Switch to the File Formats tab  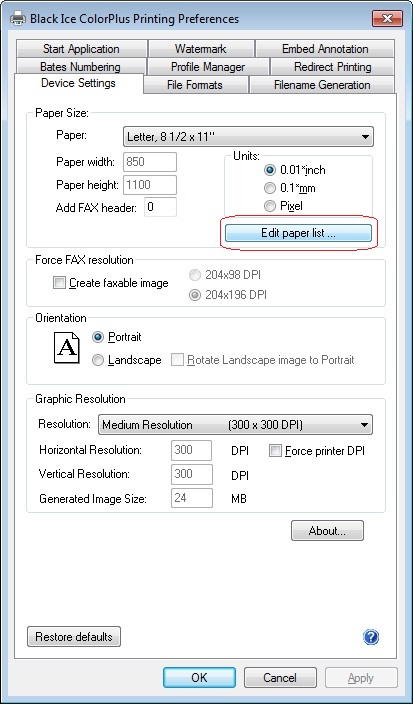point(195,84)
